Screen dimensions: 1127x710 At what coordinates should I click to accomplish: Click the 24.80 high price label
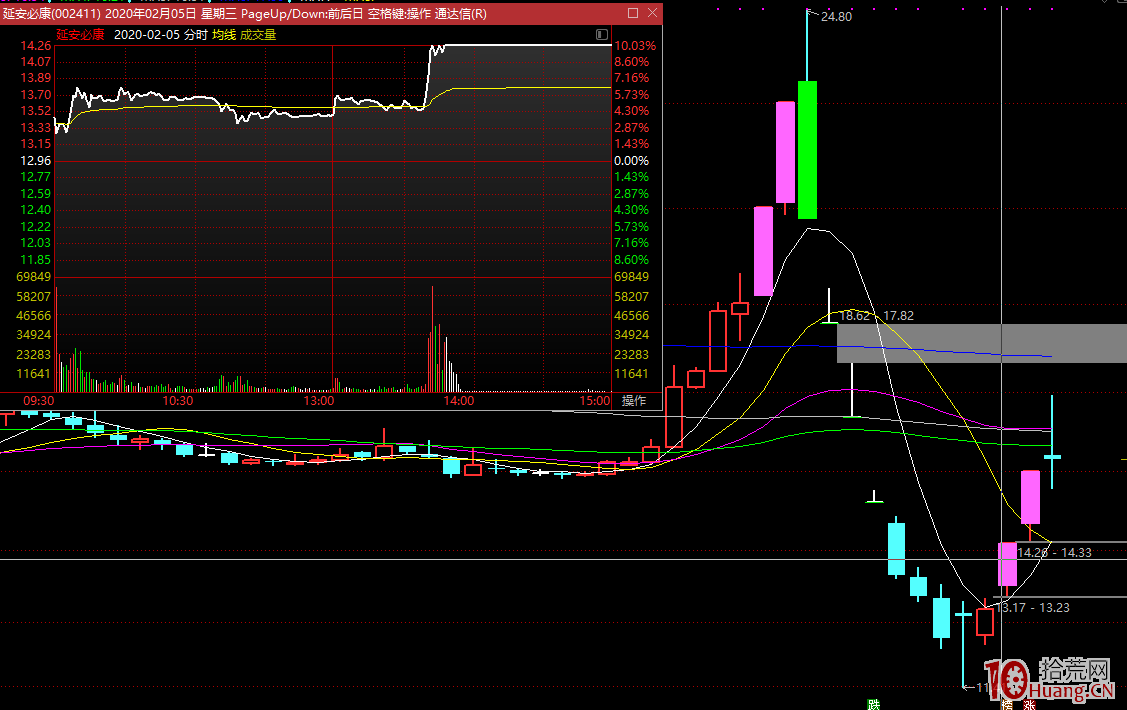(x=836, y=17)
